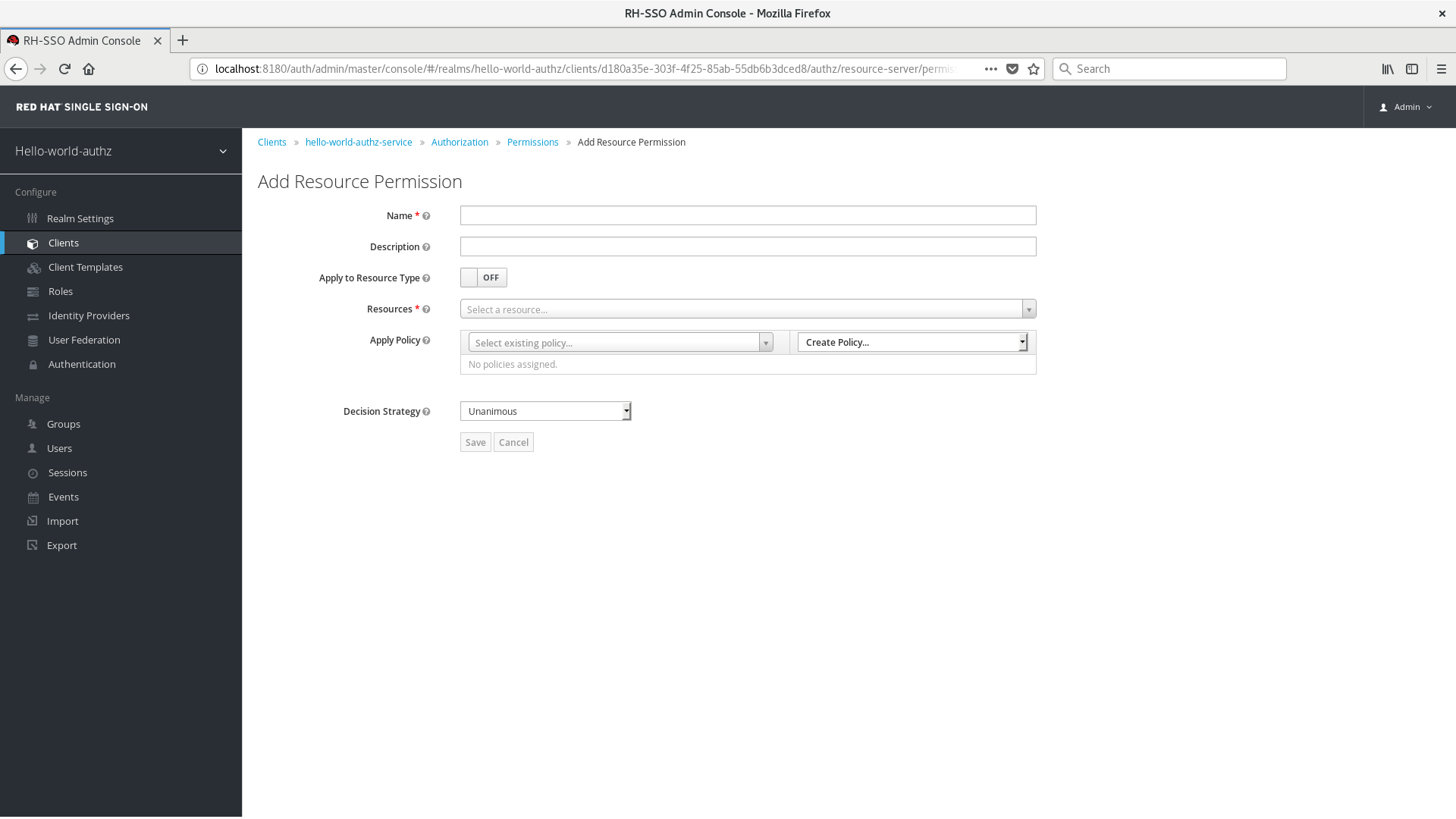Expand the Decision Strategy dropdown
This screenshot has width=1456, height=819.
click(624, 411)
